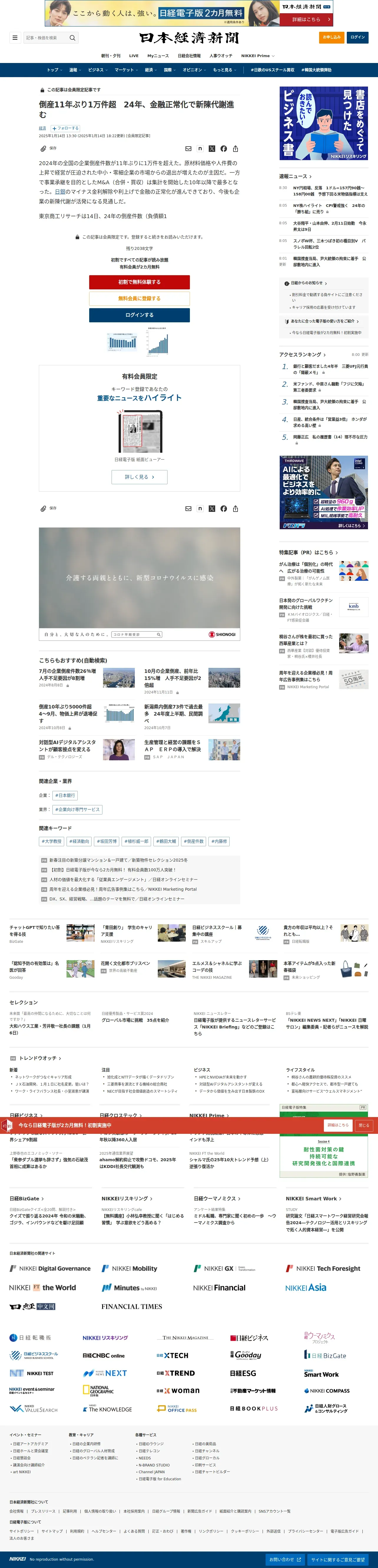Expand the ビジネス navigation dropdown
This screenshot has height=1568, width=378.
[x=97, y=70]
